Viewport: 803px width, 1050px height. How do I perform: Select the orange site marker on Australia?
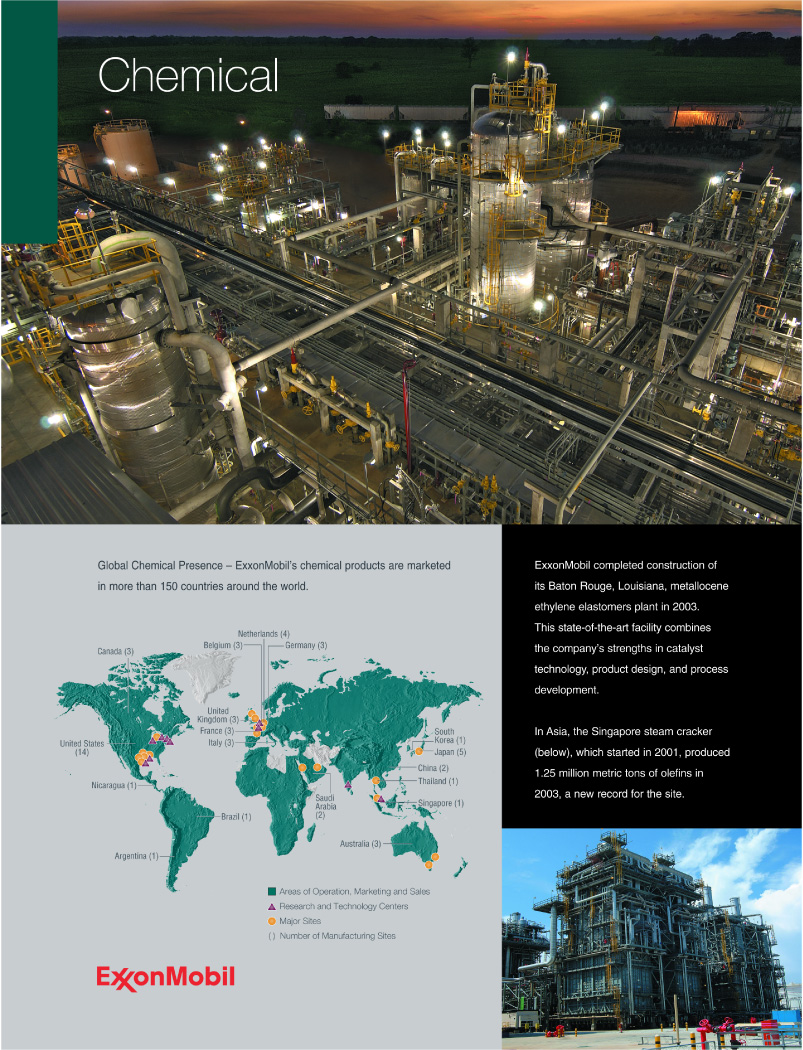tap(435, 857)
